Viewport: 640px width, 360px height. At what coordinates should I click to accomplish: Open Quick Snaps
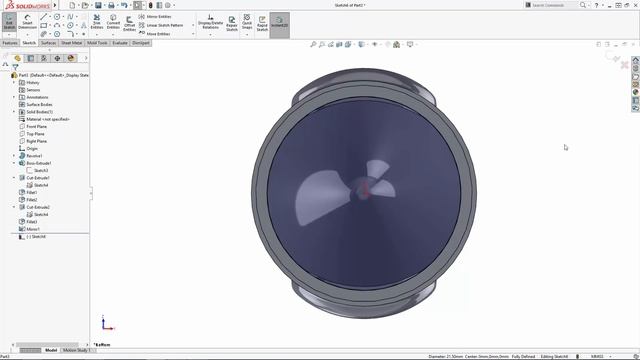[x=247, y=21]
